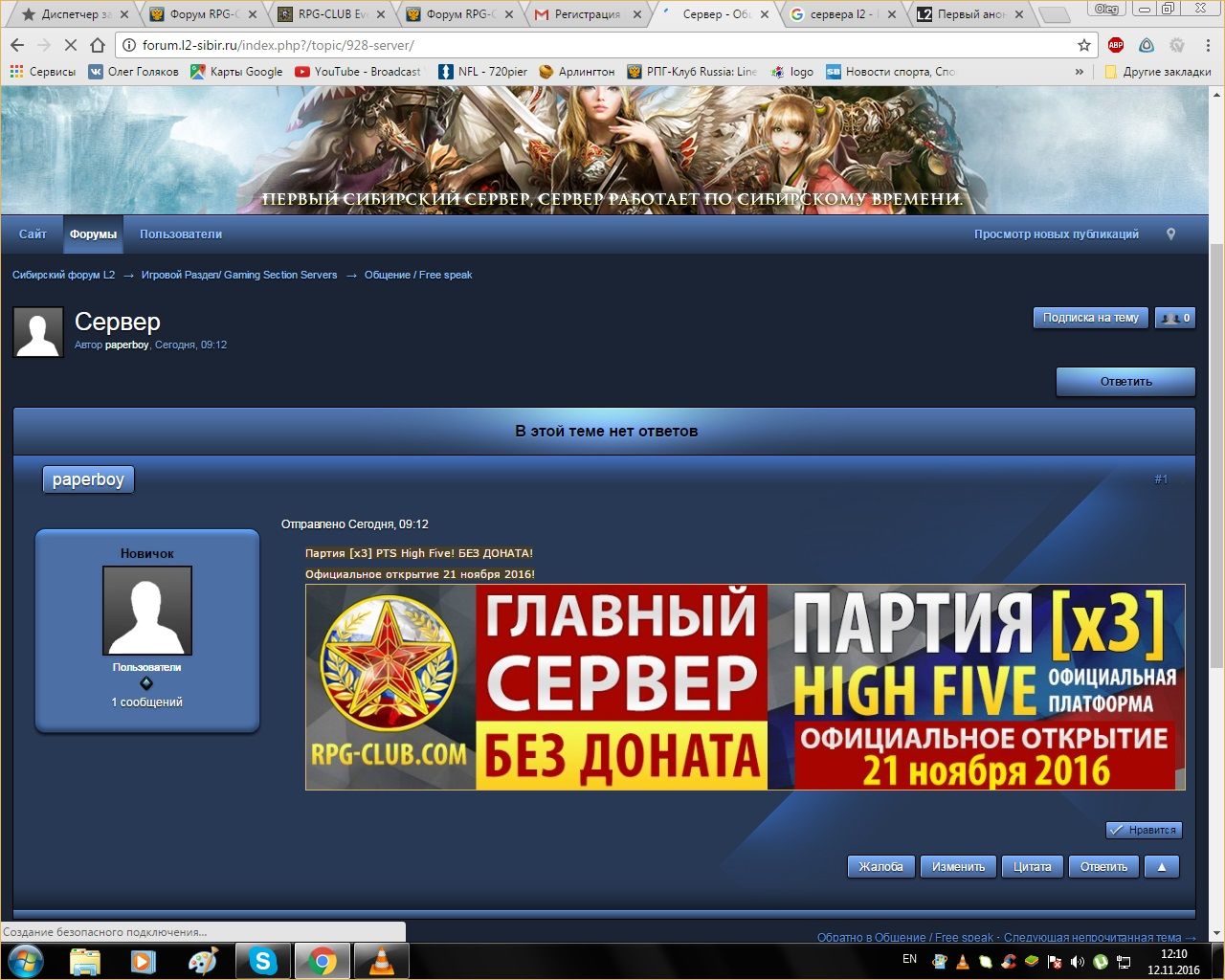Screen dimensions: 1225x980
Task: Click the bottom Ответить post button
Action: pos(1103,866)
